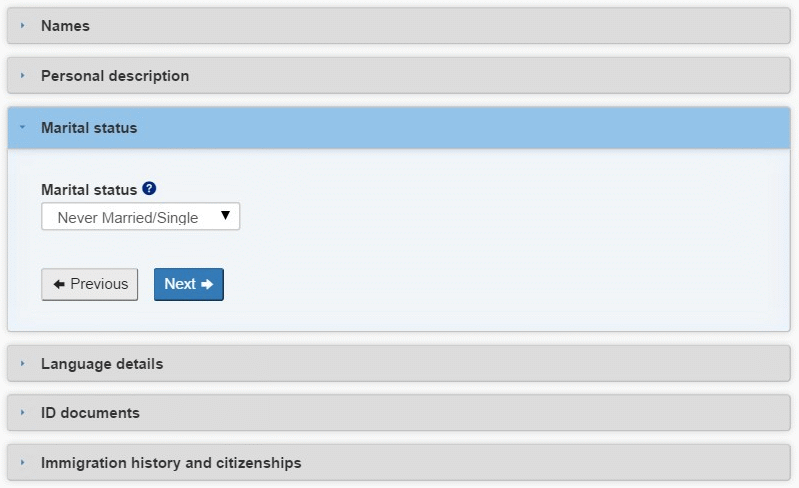Click the right arrow icon on Next button
Image resolution: width=799 pixels, height=488 pixels.
point(207,284)
